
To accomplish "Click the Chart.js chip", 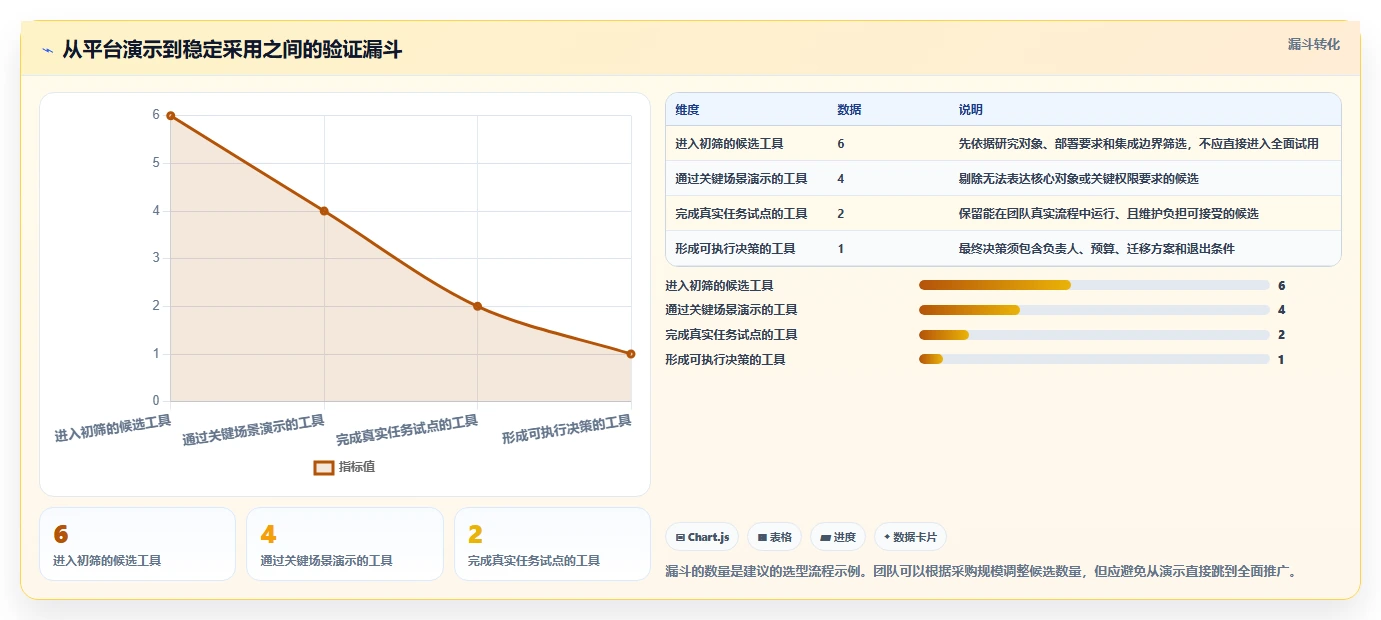I will point(703,537).
